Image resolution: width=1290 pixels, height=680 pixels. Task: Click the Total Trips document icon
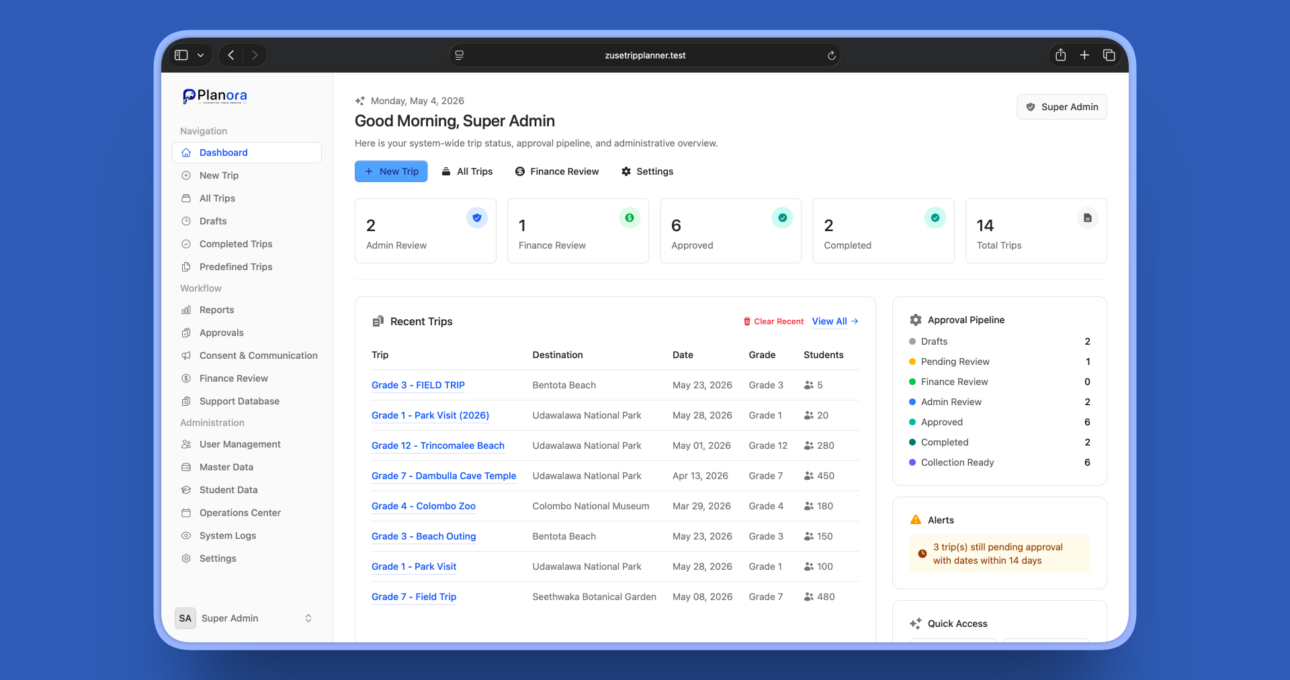1087,217
